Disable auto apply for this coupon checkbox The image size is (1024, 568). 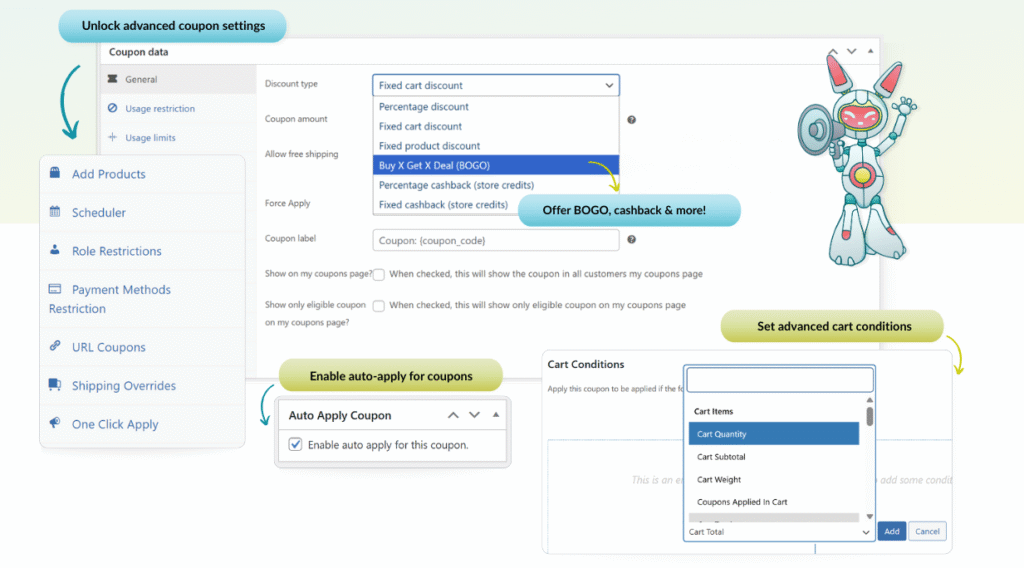[295, 445]
